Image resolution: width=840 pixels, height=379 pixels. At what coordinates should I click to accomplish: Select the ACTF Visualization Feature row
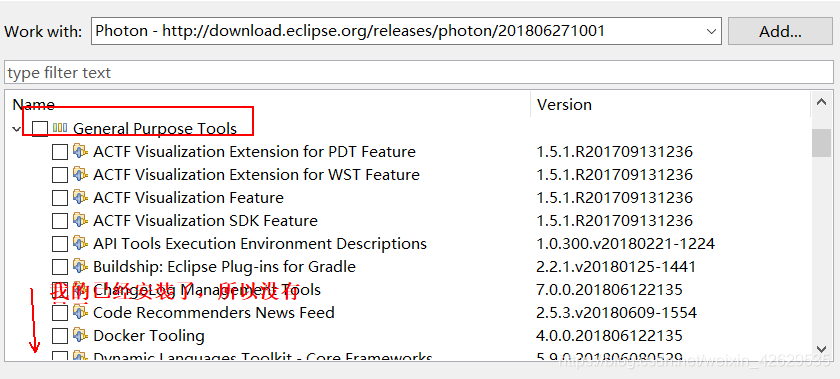189,198
